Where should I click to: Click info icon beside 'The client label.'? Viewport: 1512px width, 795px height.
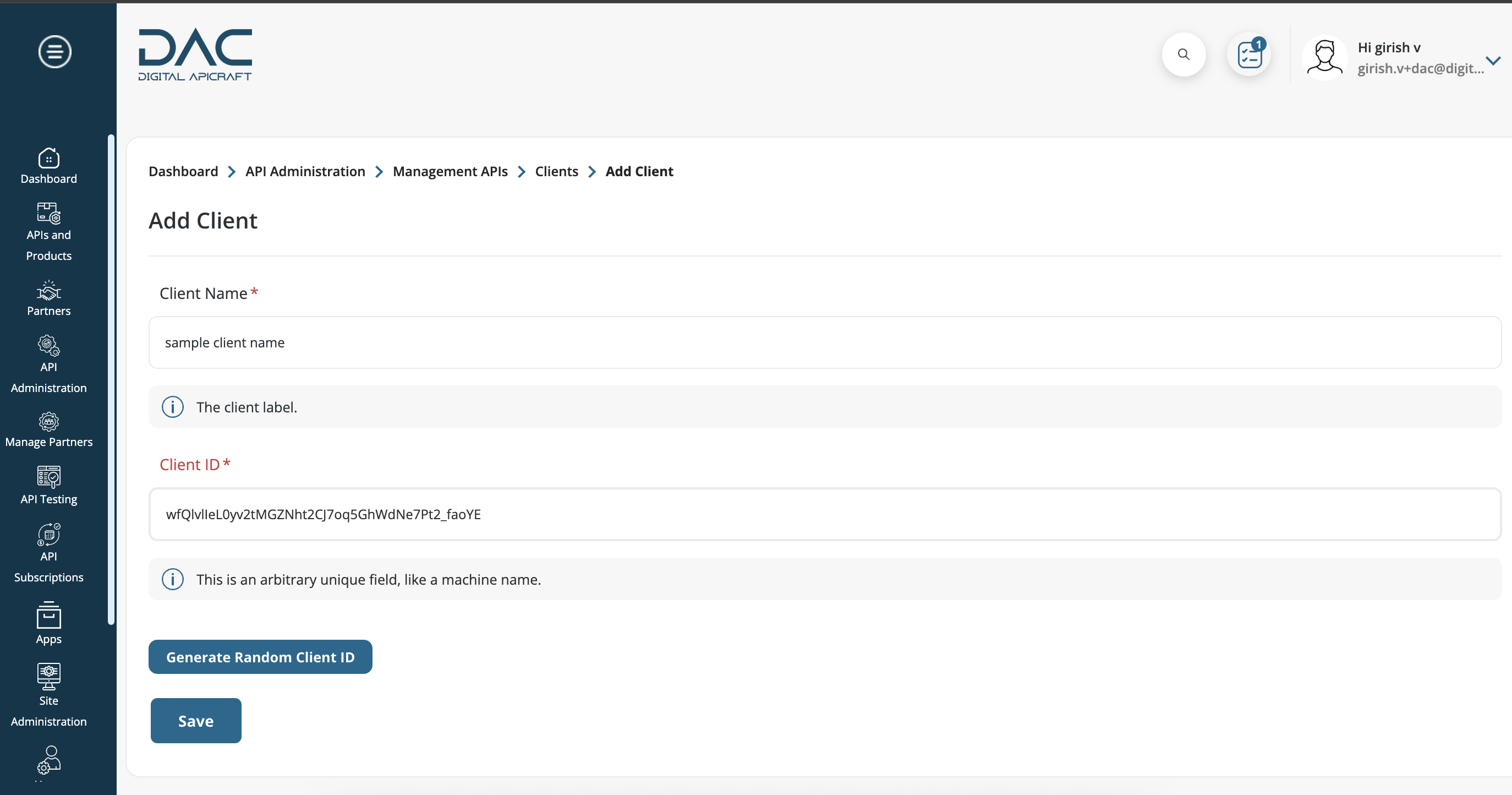173,407
